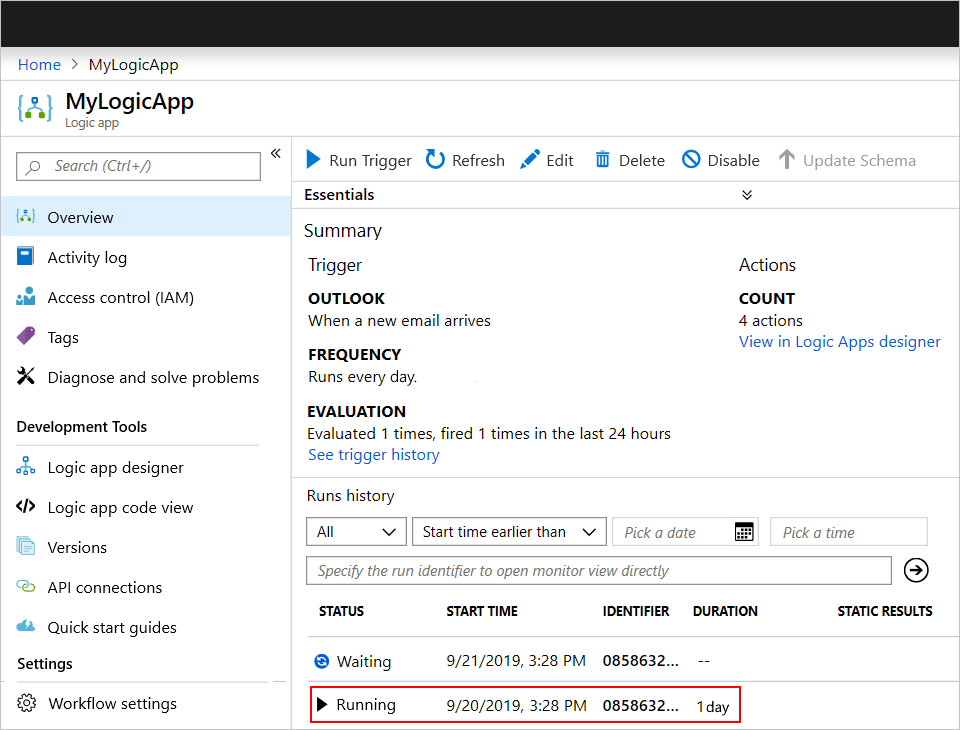Click the Versions documents icon
This screenshot has width=960, height=730.
pos(25,546)
